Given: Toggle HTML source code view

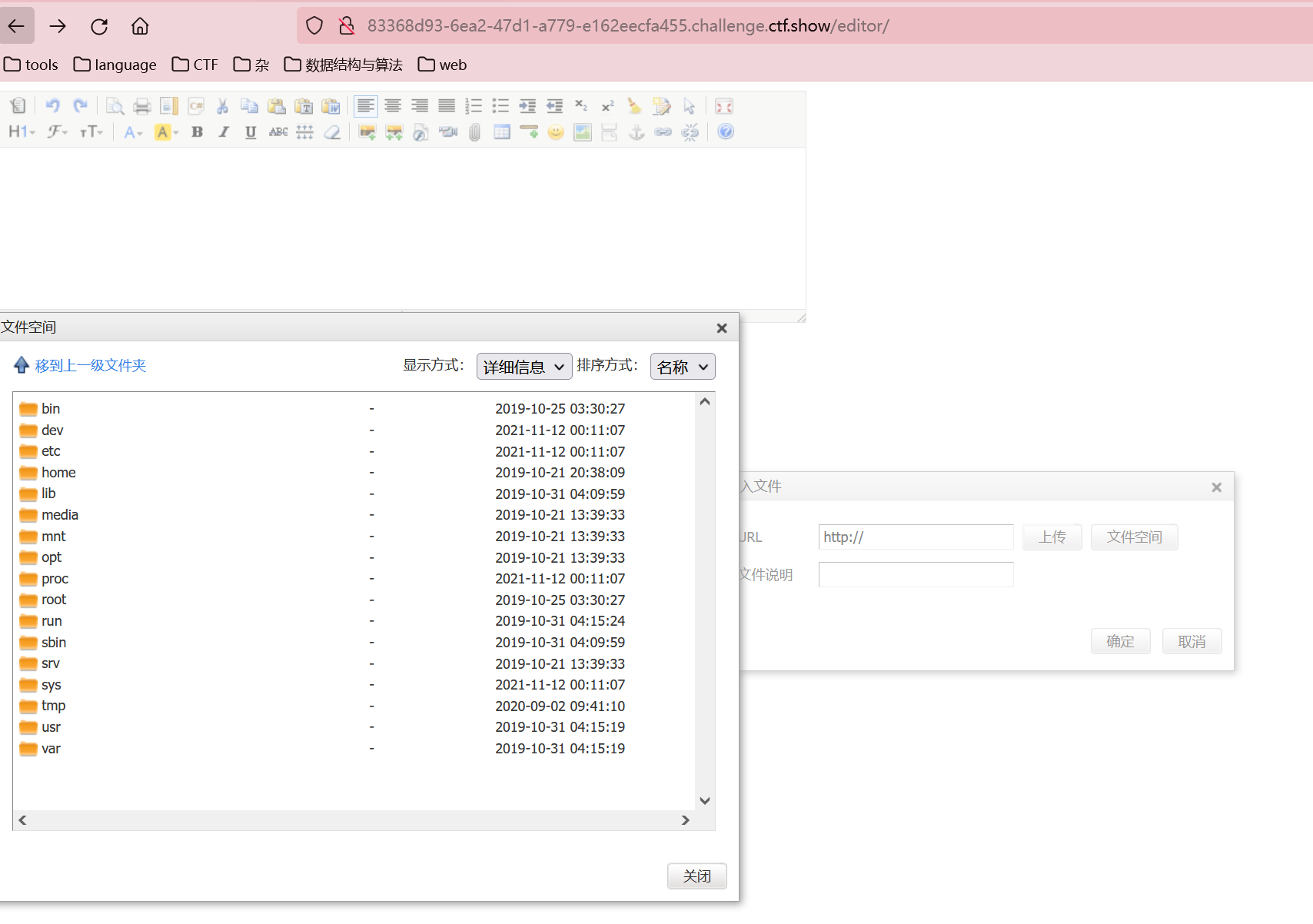Looking at the screenshot, I should [18, 106].
